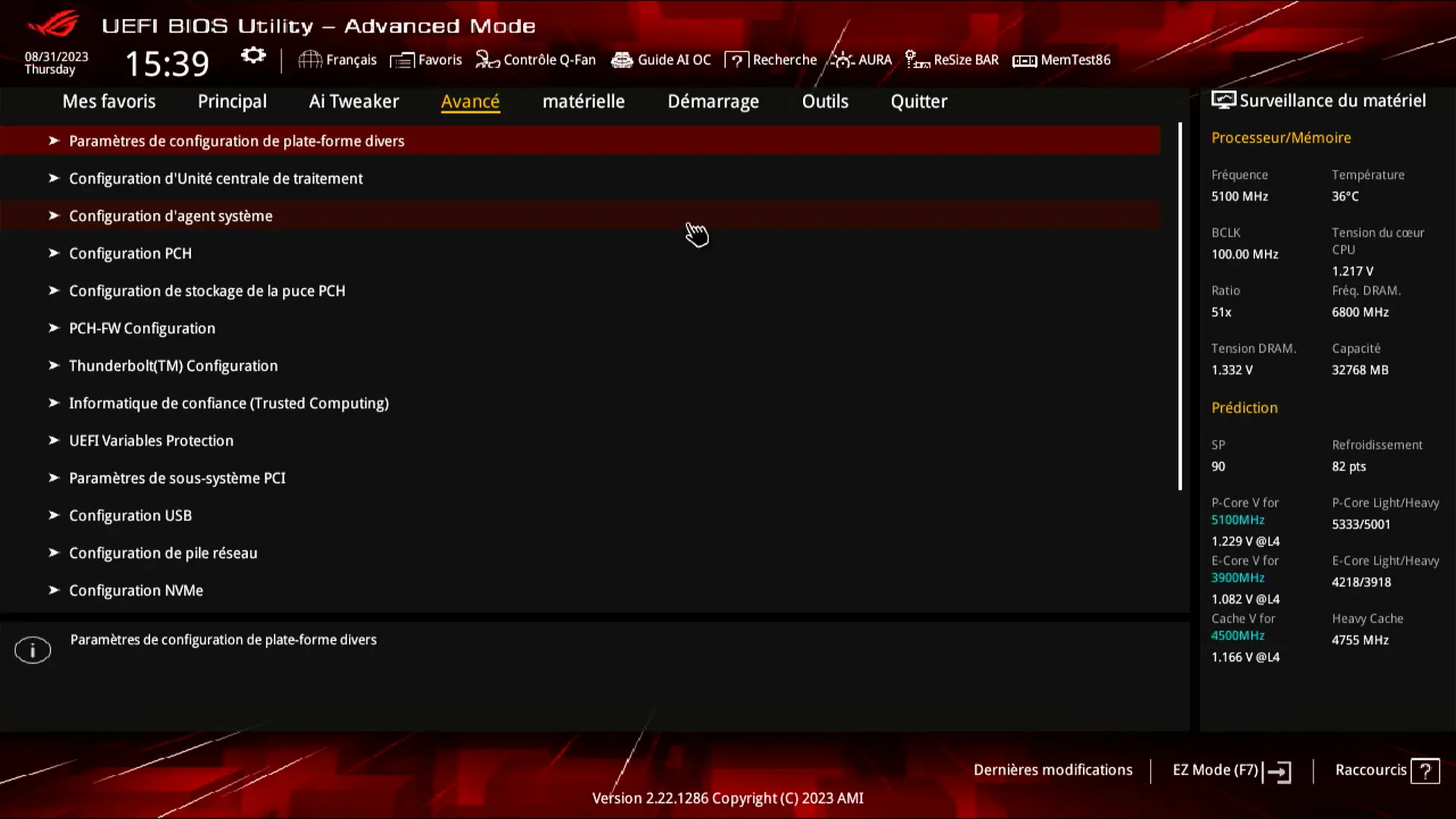
Task: Click the Contrôle Q-Fan label
Action: pyautogui.click(x=550, y=60)
